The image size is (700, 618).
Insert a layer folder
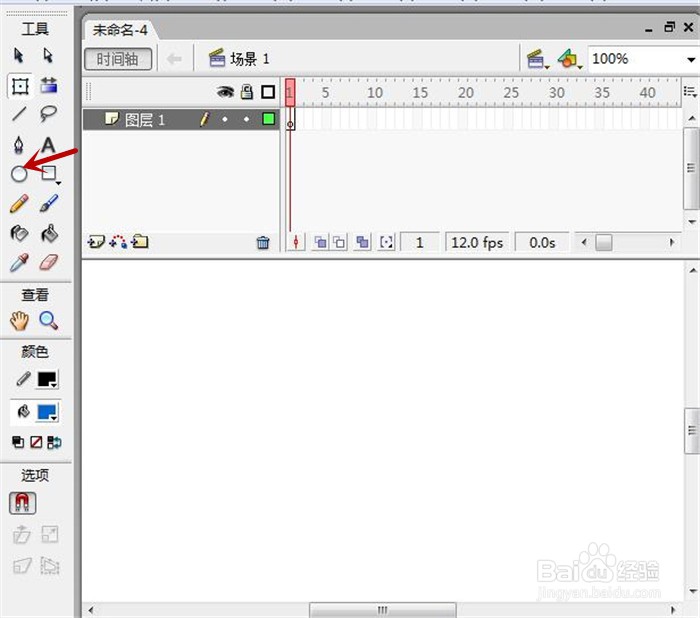pos(140,242)
